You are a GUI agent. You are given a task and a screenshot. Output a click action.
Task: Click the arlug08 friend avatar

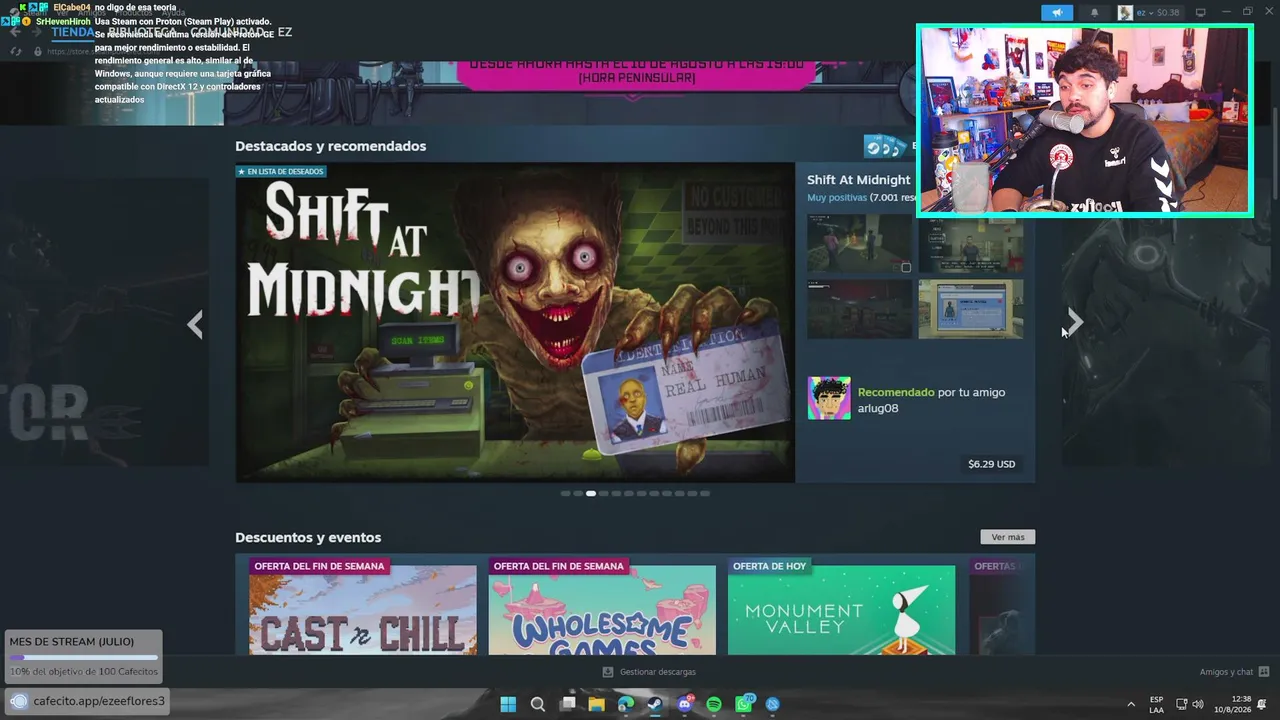point(829,398)
